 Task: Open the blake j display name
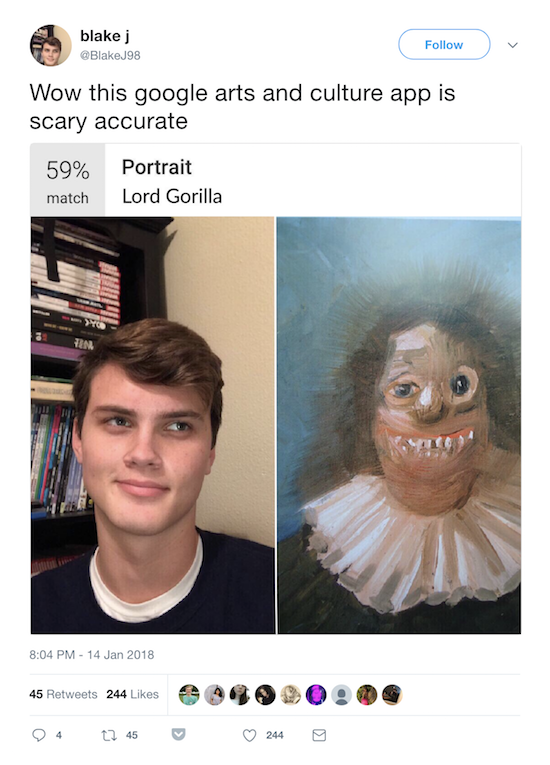[x=105, y=36]
